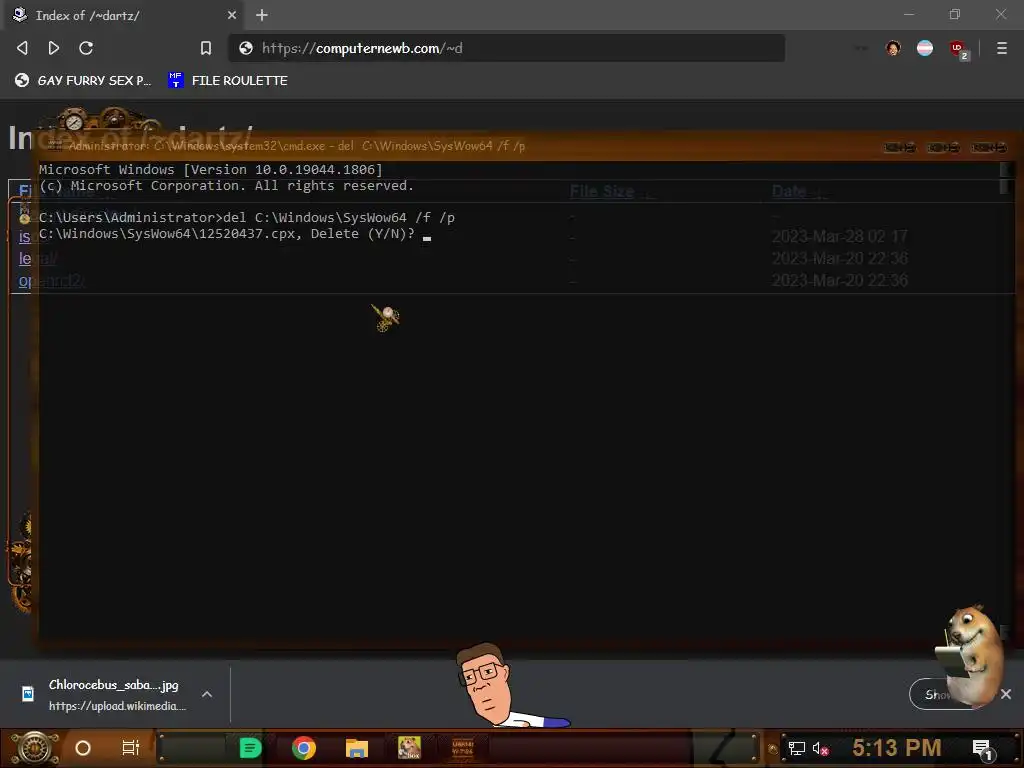Open the notification center icon
The width and height of the screenshot is (1024, 768).
pos(982,748)
